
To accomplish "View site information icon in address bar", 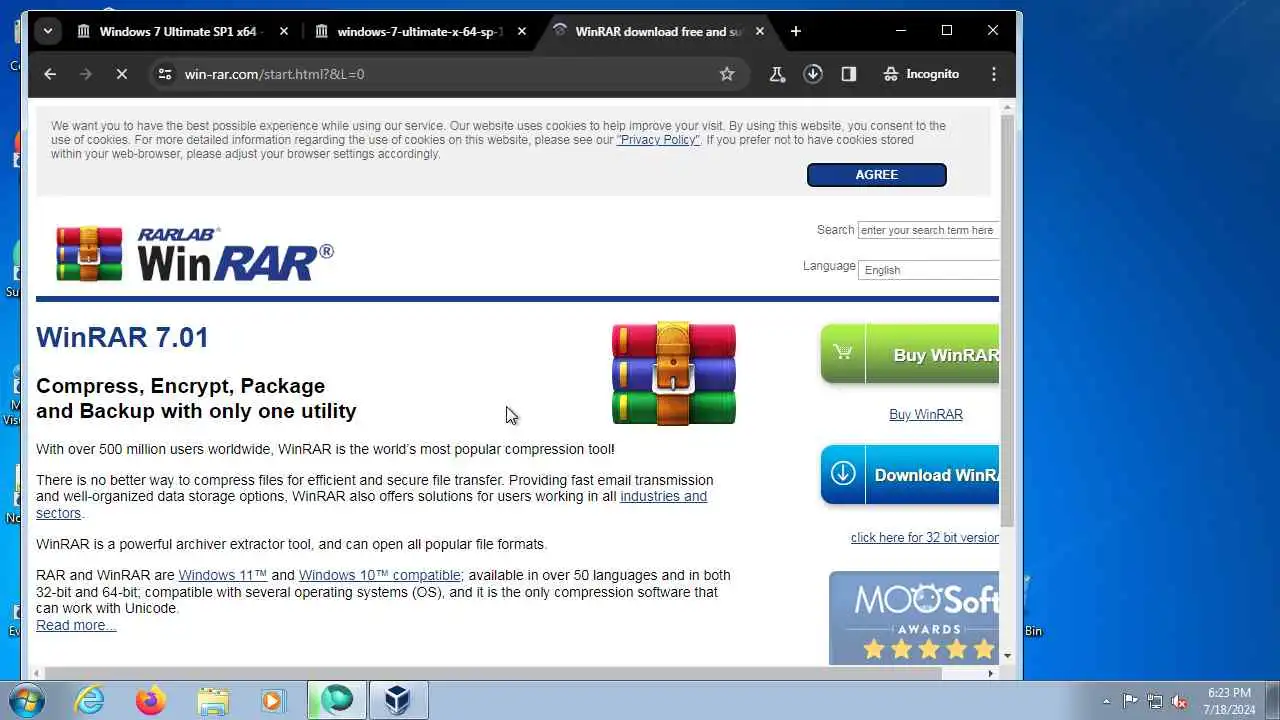I will [166, 74].
